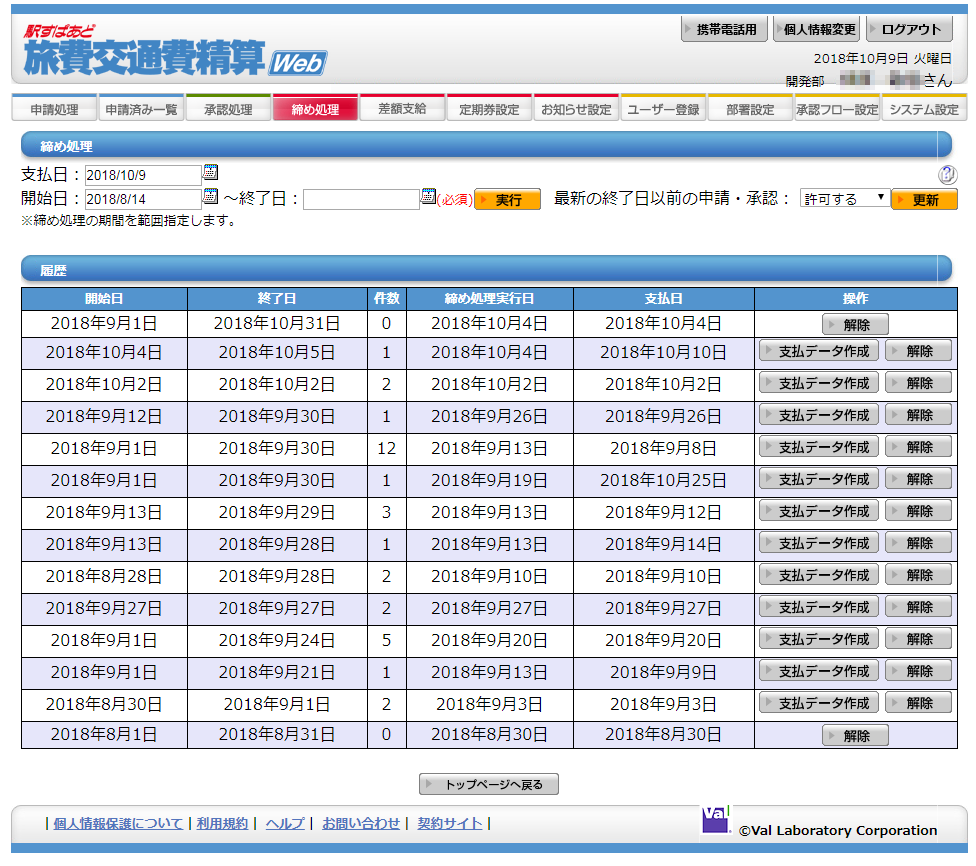976x866 pixels.
Task: Expand the 許可する approval dropdown
Action: pos(844,199)
